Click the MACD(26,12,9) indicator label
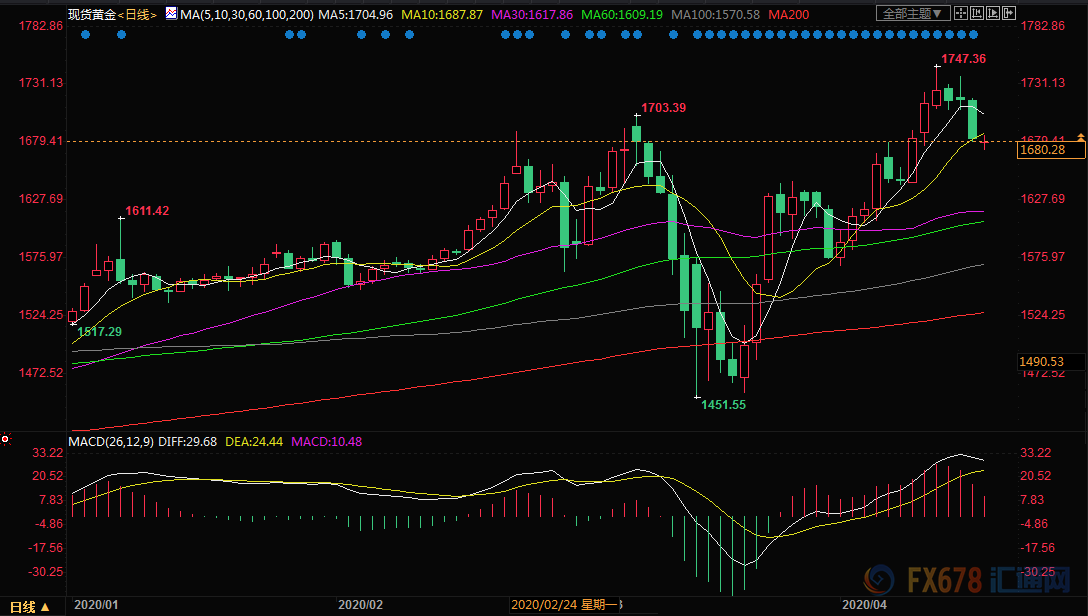This screenshot has width=1088, height=616. pos(110,441)
